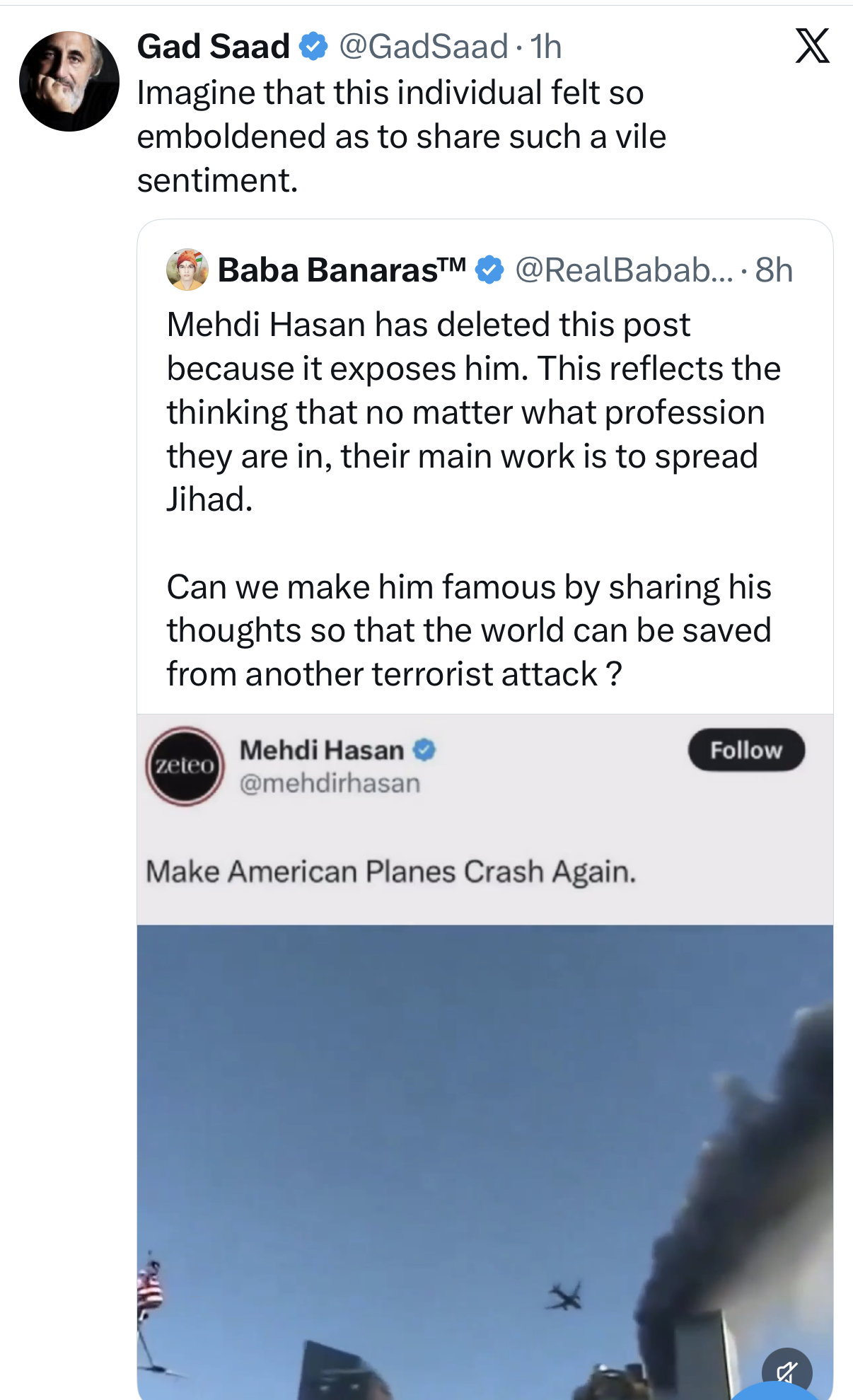Open the @mehdirhasan handle
Image resolution: width=853 pixels, height=1400 pixels.
pos(330,783)
